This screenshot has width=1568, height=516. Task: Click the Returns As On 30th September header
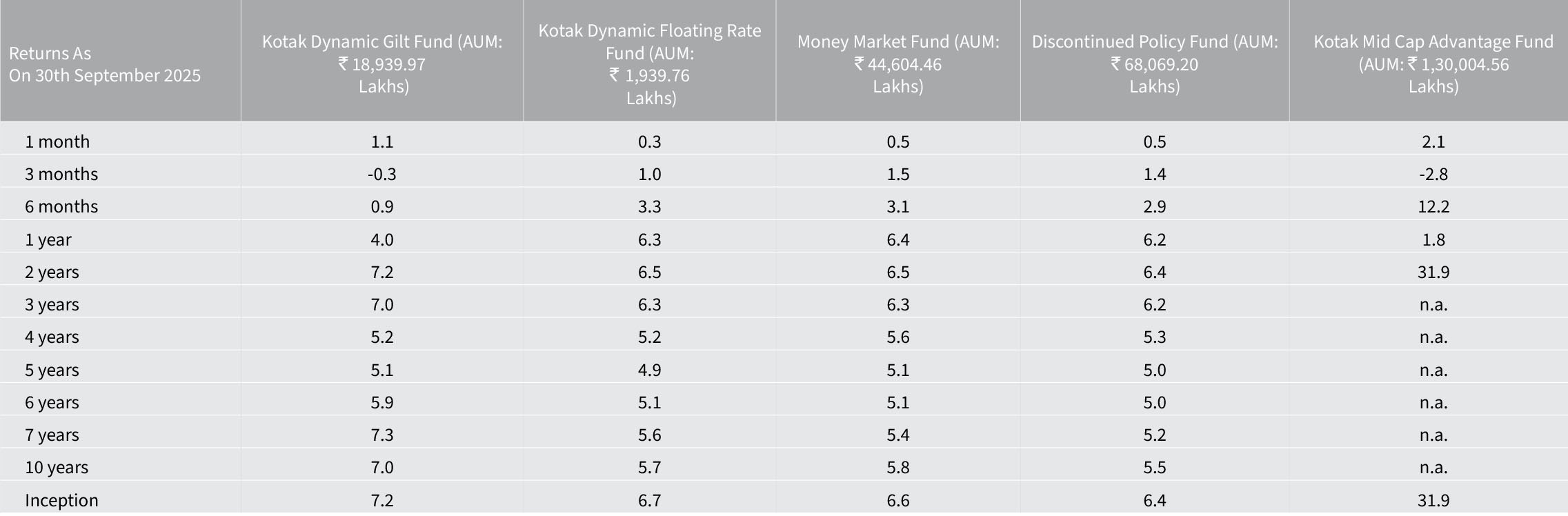[104, 63]
